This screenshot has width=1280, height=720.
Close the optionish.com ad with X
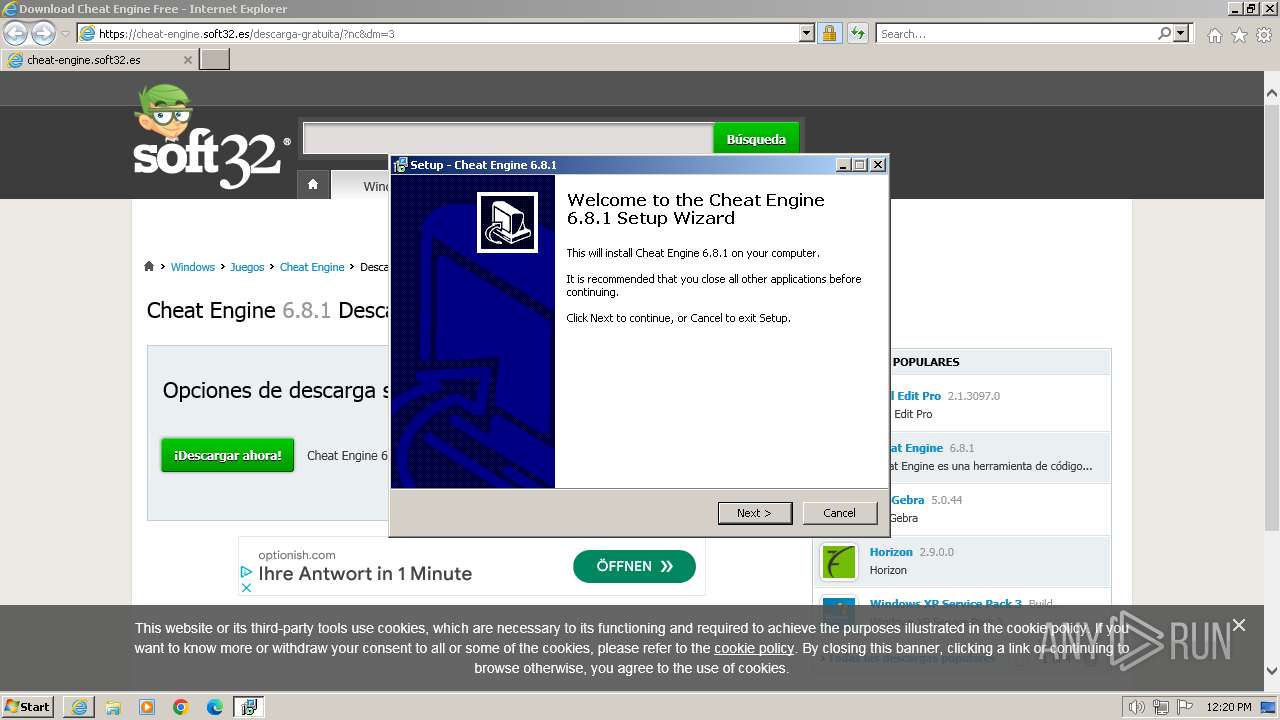[246, 587]
